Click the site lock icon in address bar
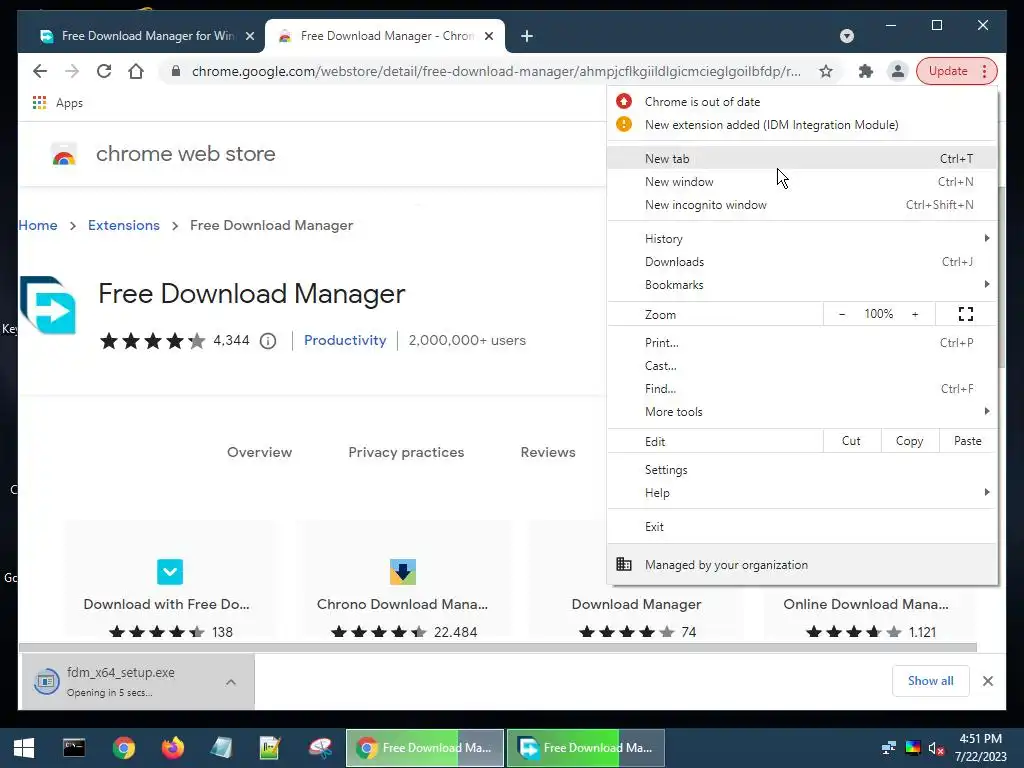 click(176, 71)
